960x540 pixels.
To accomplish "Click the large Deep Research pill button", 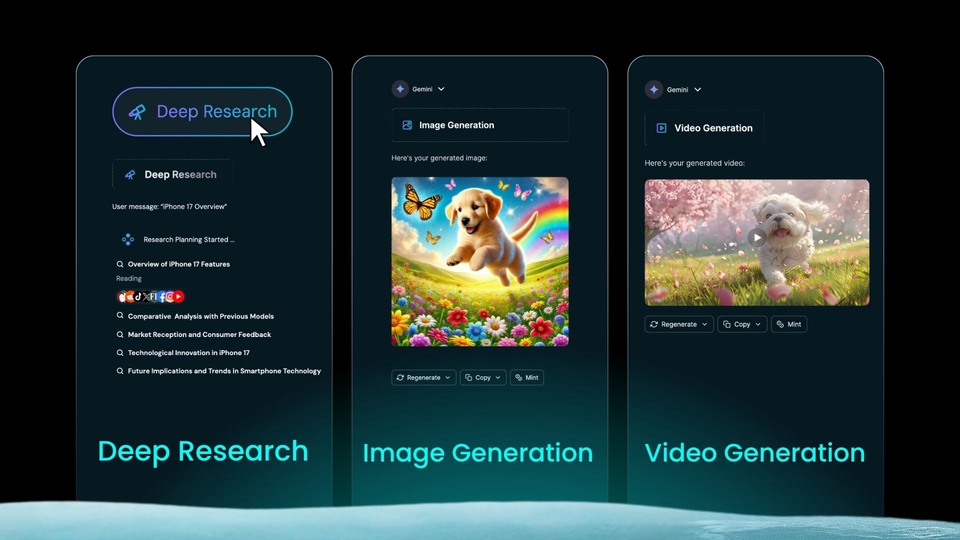I will pos(202,112).
